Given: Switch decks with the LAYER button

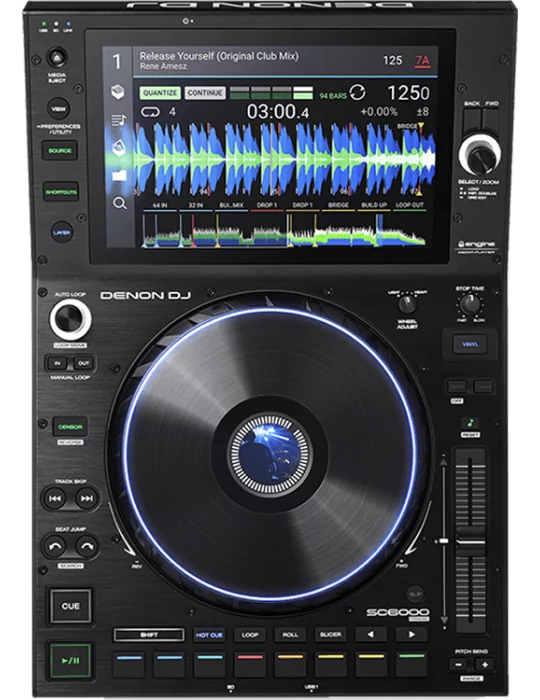Looking at the screenshot, I should click(62, 233).
